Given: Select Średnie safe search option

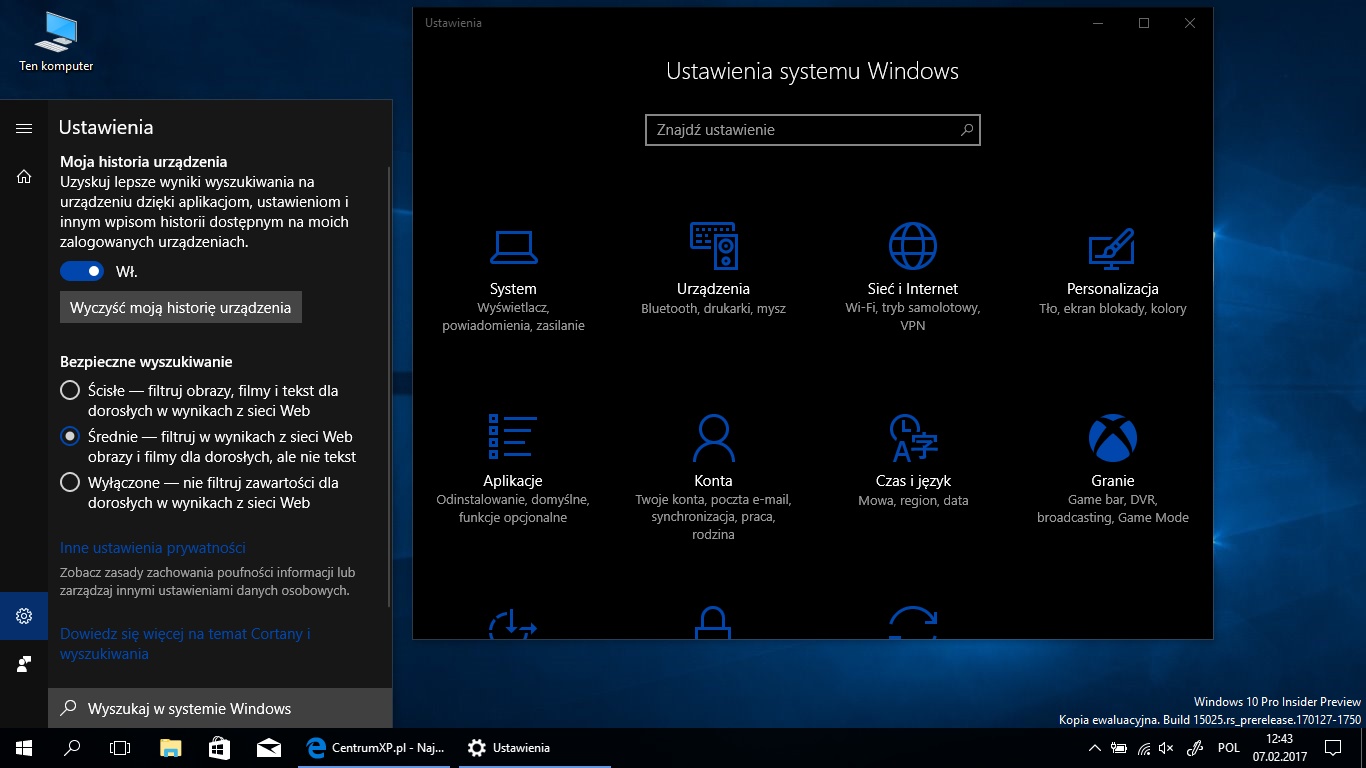Looking at the screenshot, I should tap(70, 436).
